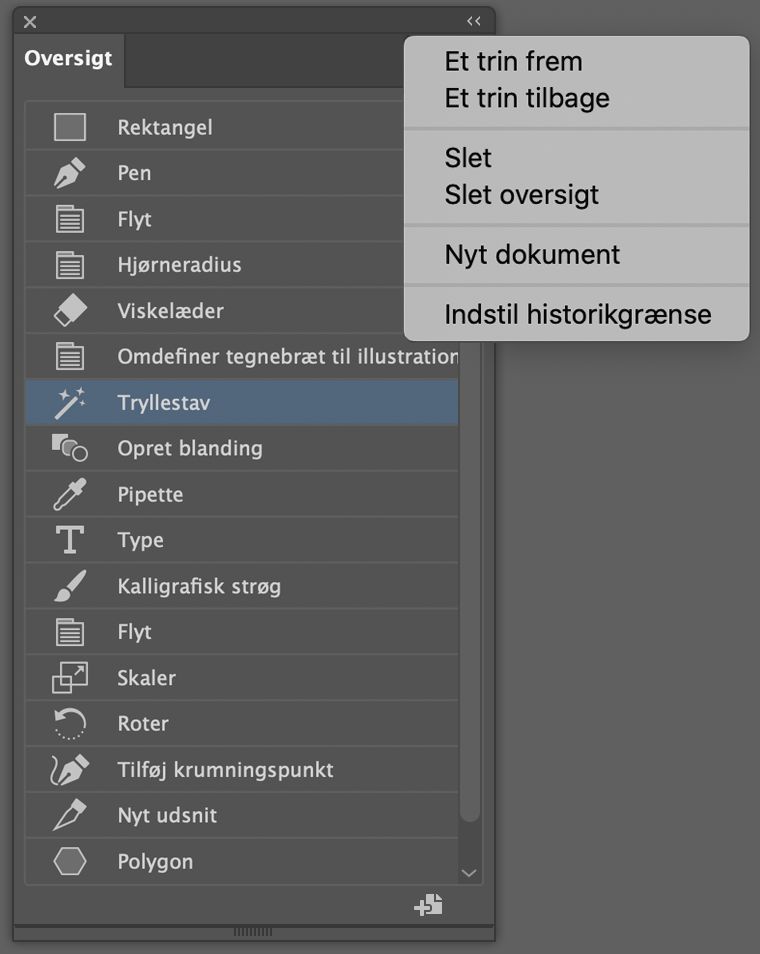Image resolution: width=760 pixels, height=954 pixels.
Task: Open Indstil historikgrænse from the menu
Action: pos(578,313)
